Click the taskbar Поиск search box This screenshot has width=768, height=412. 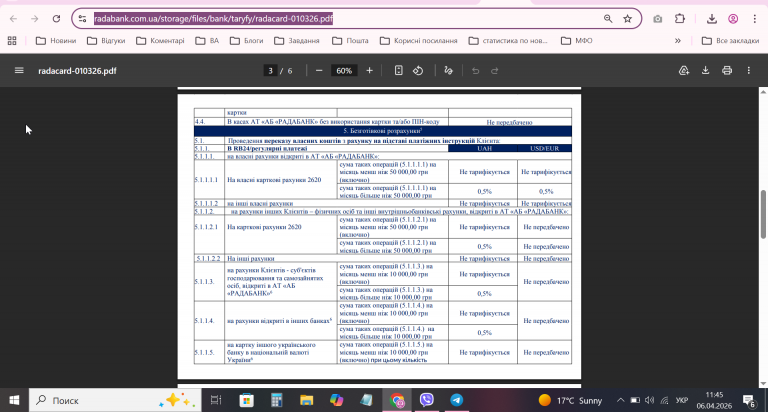coord(115,400)
